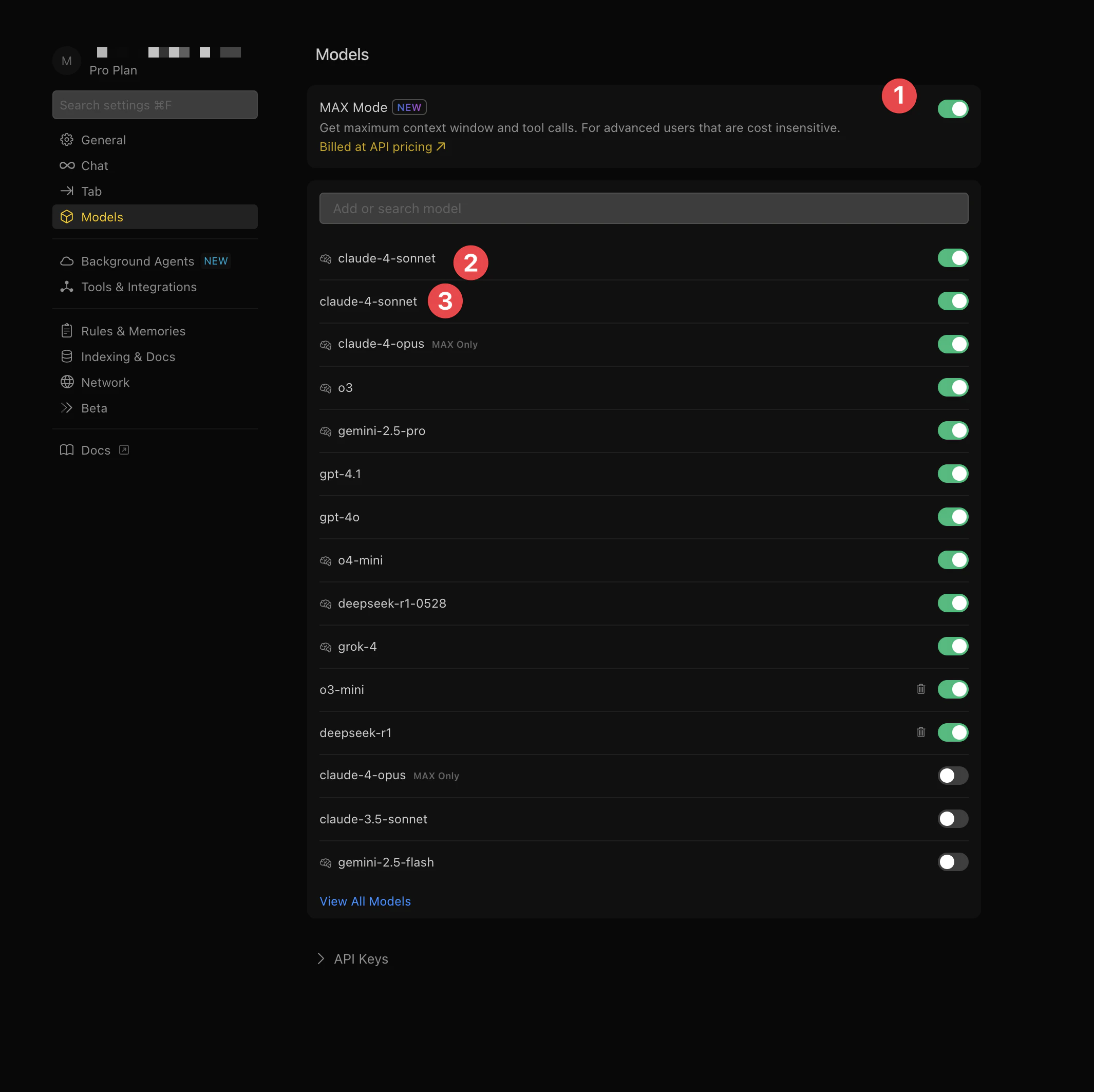The width and height of the screenshot is (1094, 1092).
Task: Click the Network globe icon
Action: click(x=67, y=382)
